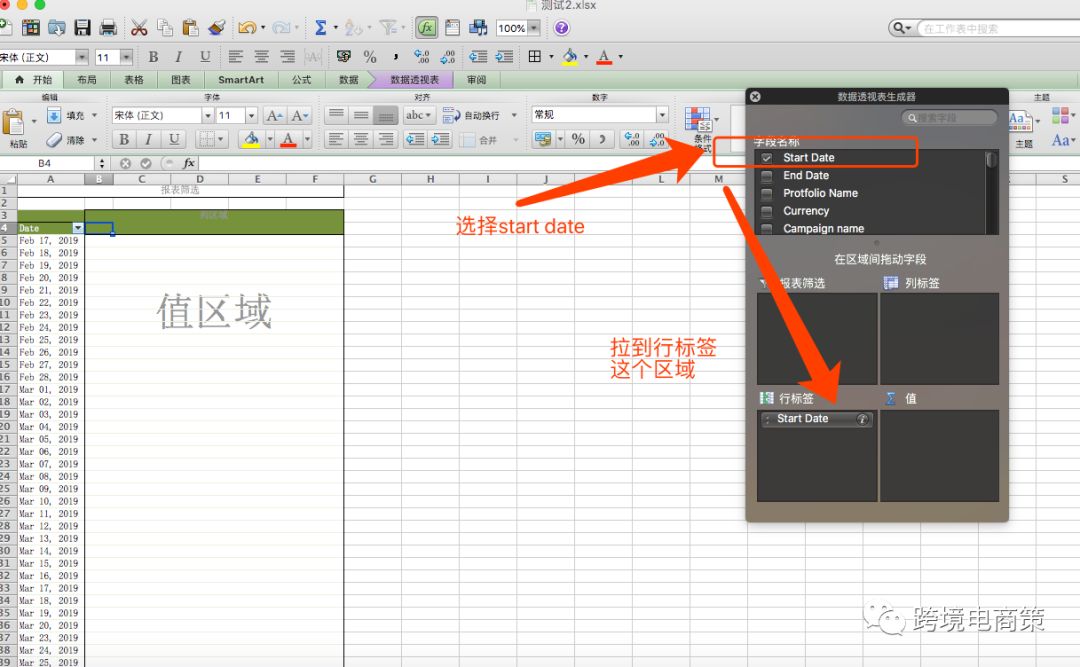Click increase font size A icon in ribbon
Screen dimensions: 1080x667
pyautogui.click(x=274, y=115)
